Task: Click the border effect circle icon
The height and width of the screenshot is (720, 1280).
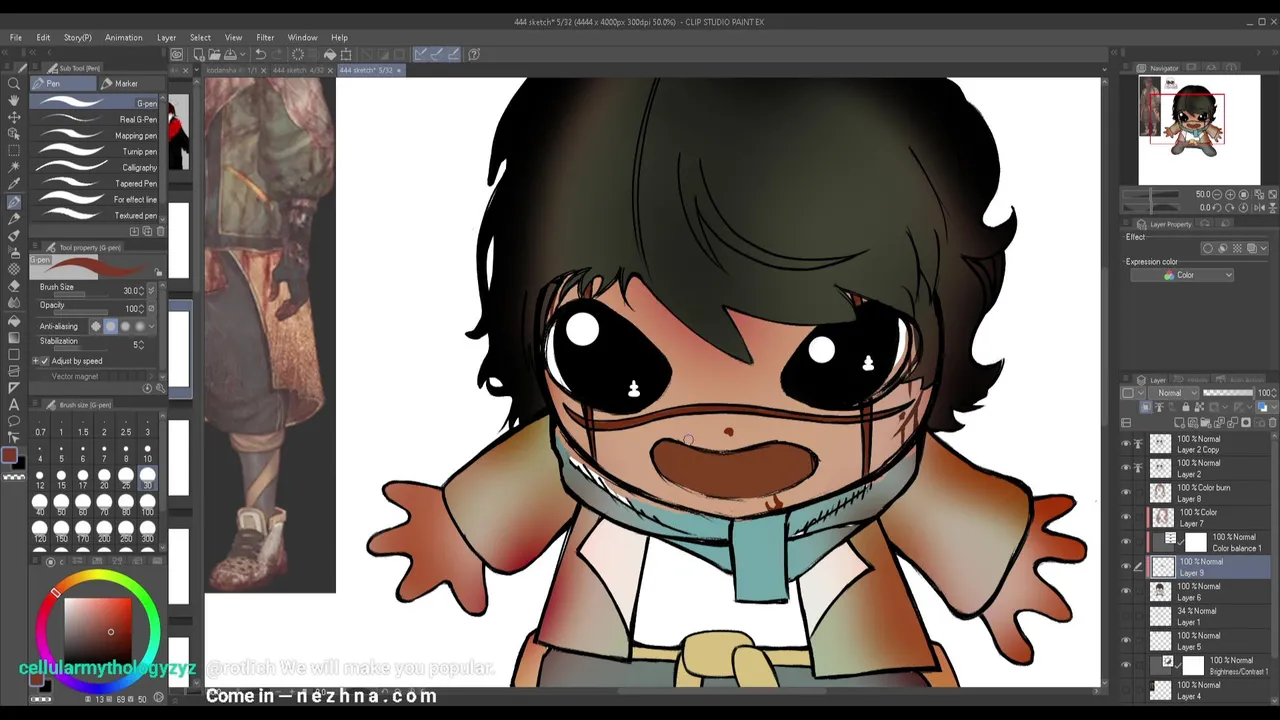Action: 1208,248
